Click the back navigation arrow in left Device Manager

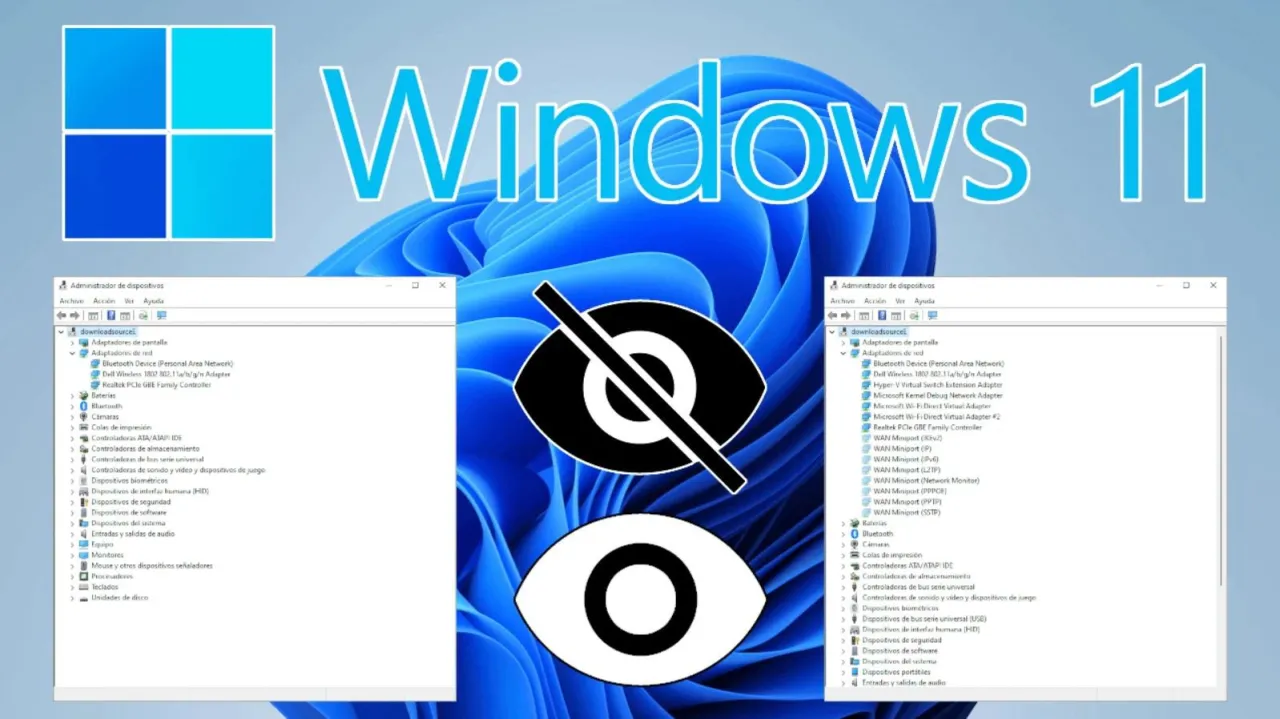62,315
